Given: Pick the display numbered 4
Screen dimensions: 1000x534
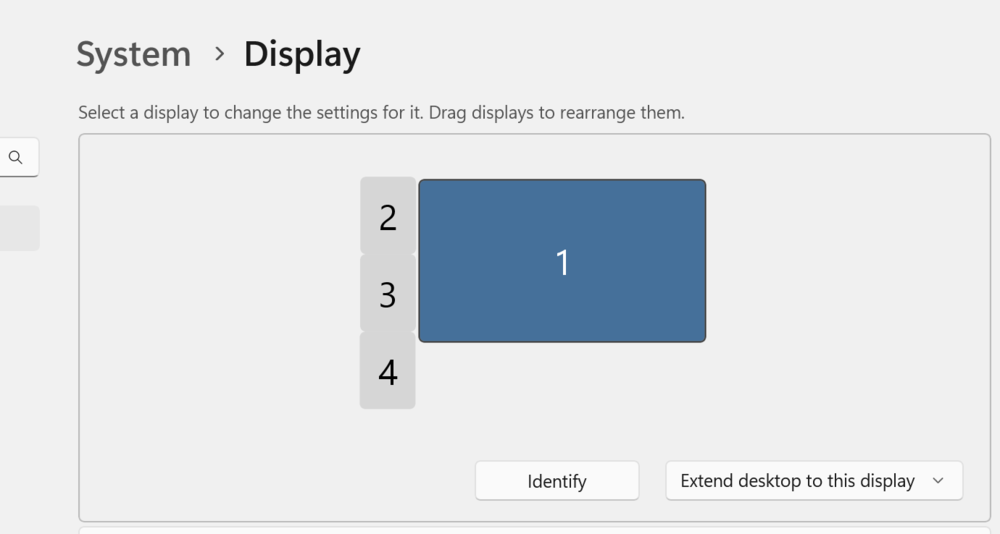Looking at the screenshot, I should click(x=388, y=371).
